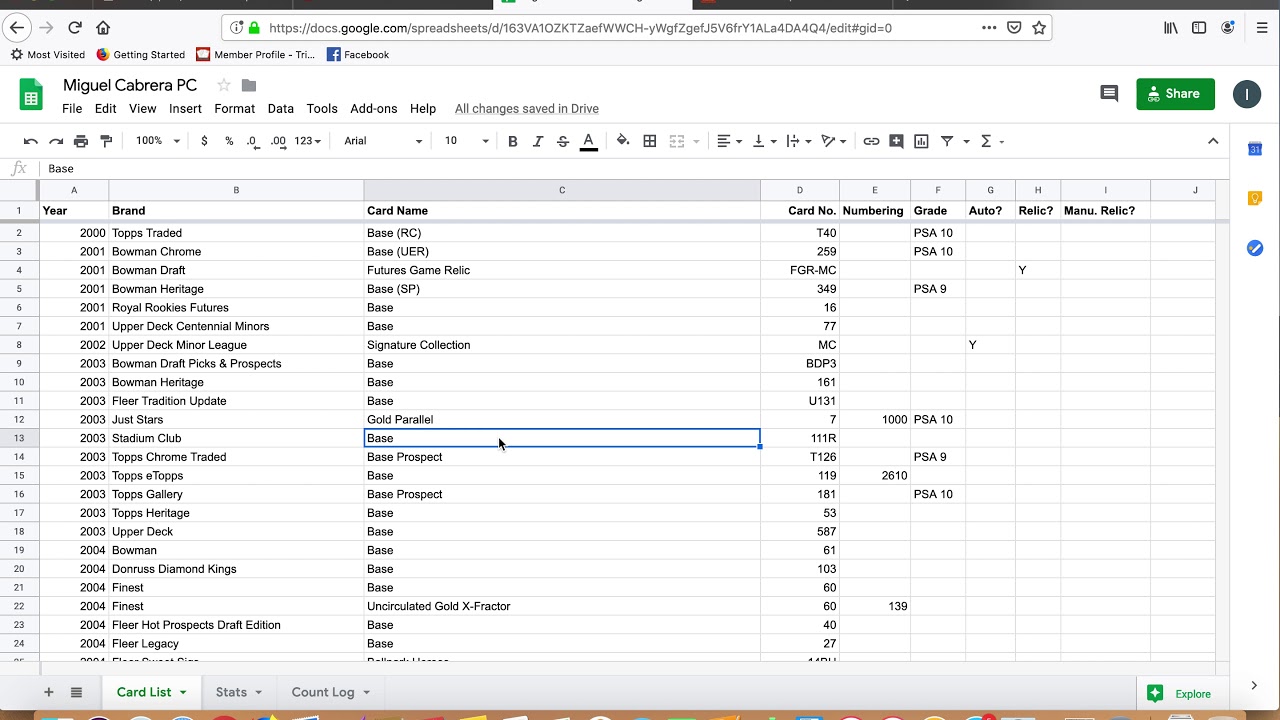Switch to the Count Log sheet tab
The width and height of the screenshot is (1280, 720).
323,692
